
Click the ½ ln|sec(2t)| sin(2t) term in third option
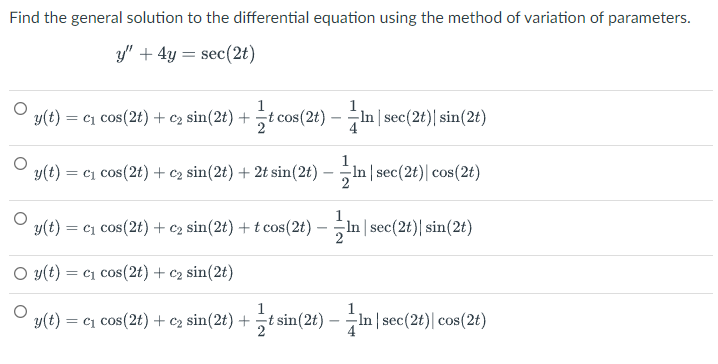[403, 228]
